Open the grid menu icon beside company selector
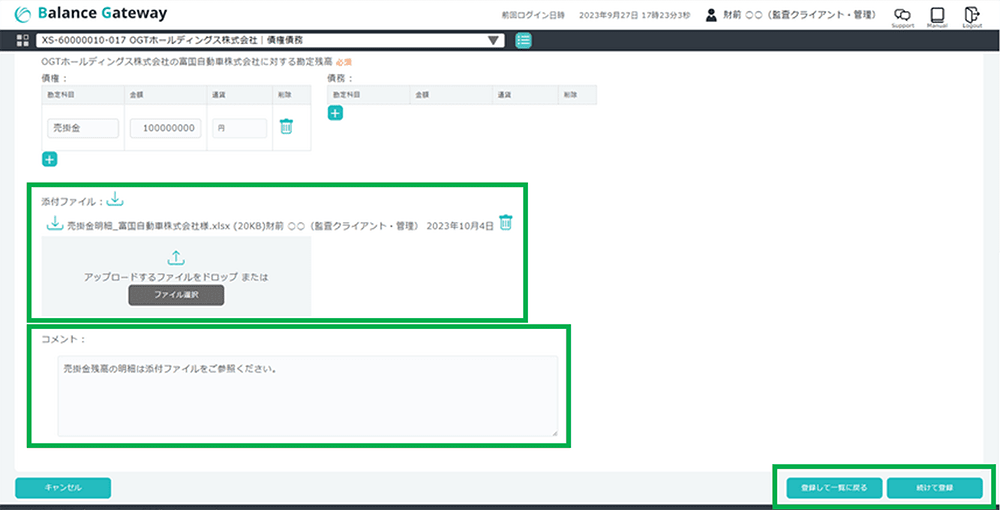Image resolution: width=1000 pixels, height=510 pixels. pos(23,40)
